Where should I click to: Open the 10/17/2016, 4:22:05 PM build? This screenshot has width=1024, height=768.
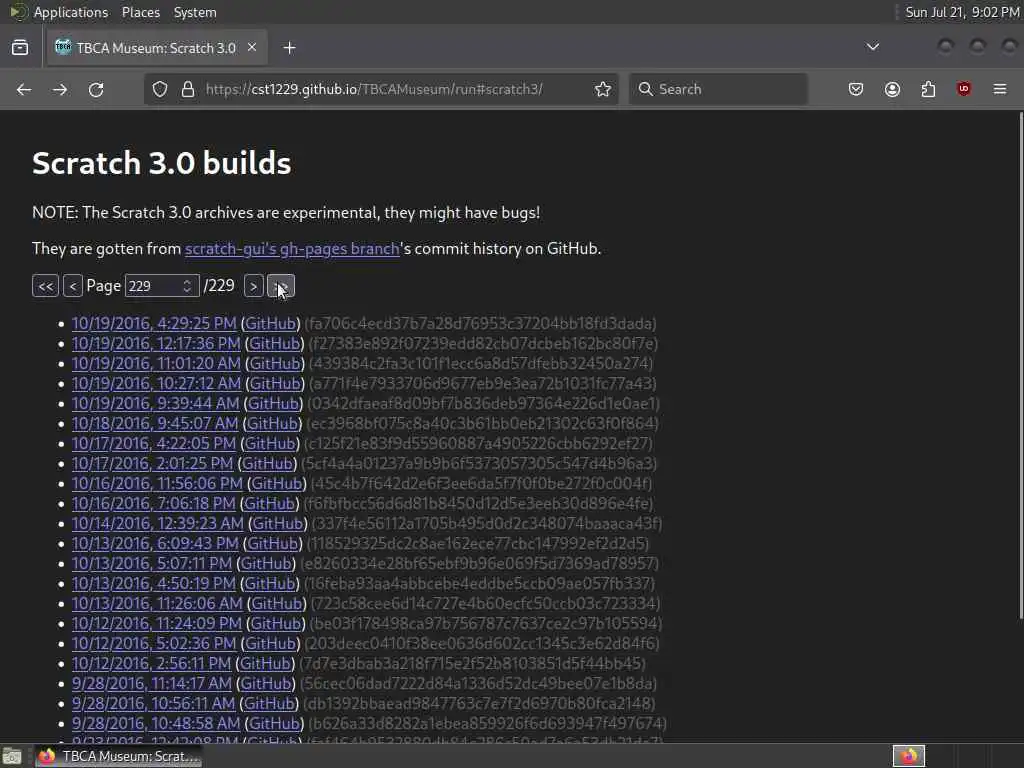tap(153, 443)
